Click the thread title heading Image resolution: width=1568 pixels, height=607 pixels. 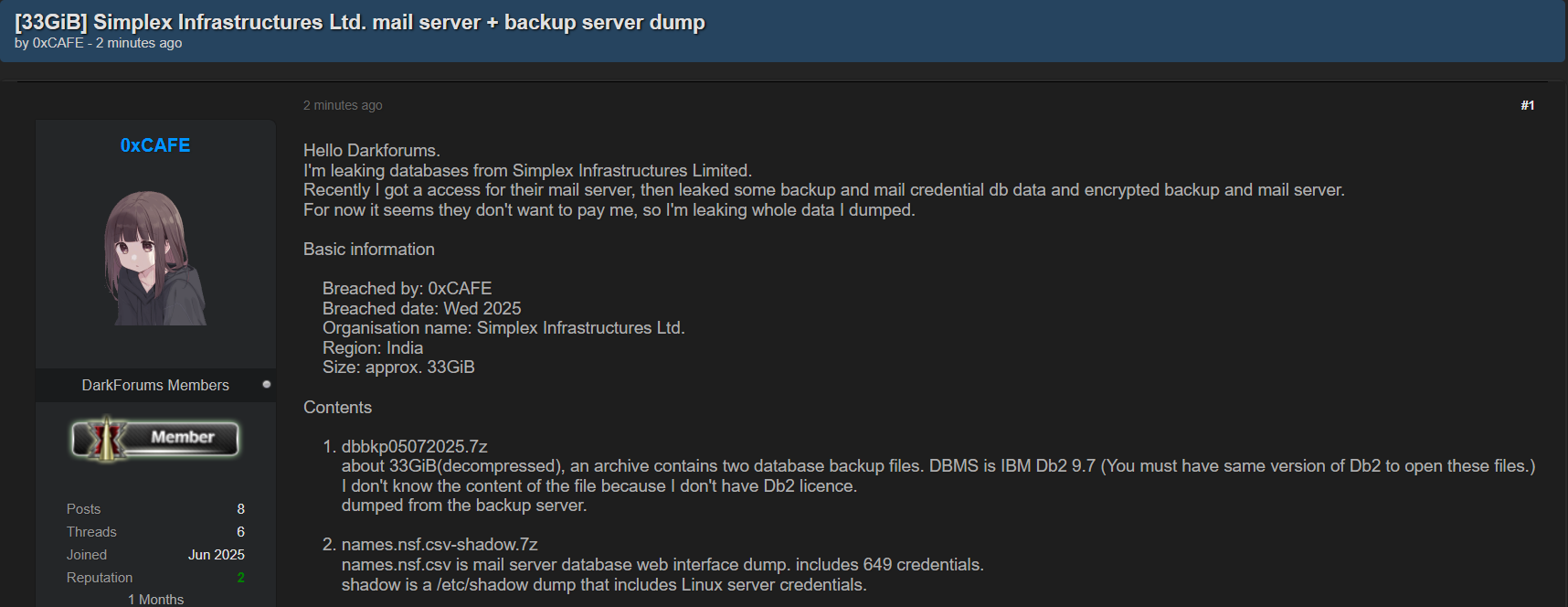tap(359, 22)
